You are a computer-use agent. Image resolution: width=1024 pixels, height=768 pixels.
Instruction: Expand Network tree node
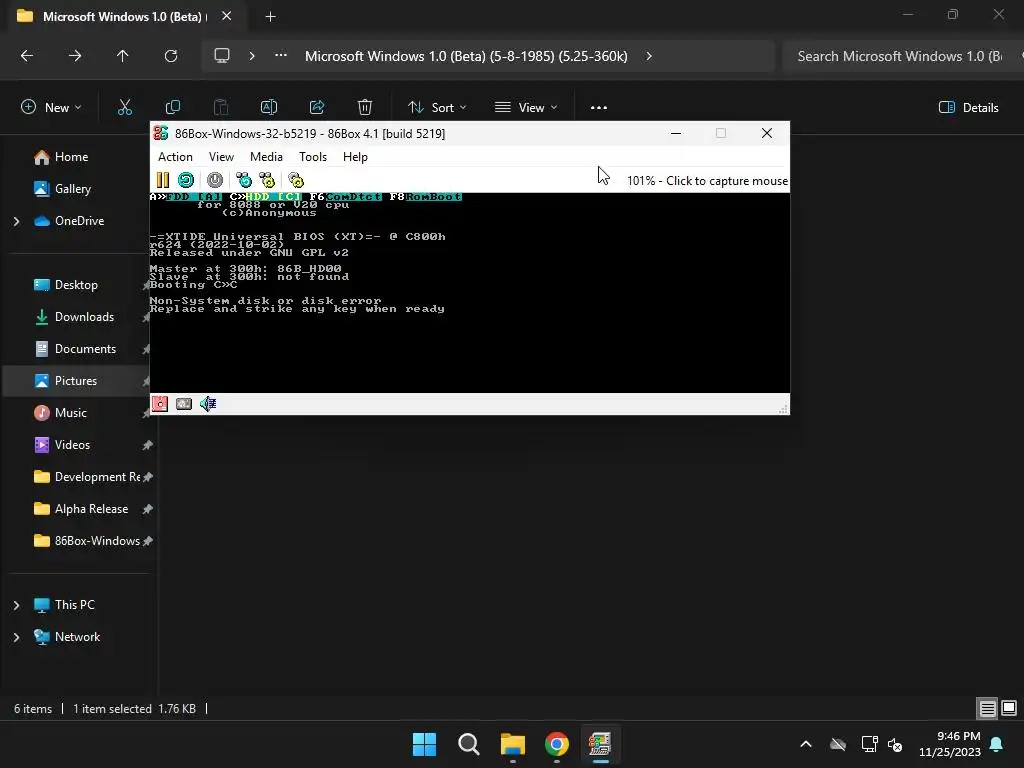click(x=16, y=637)
